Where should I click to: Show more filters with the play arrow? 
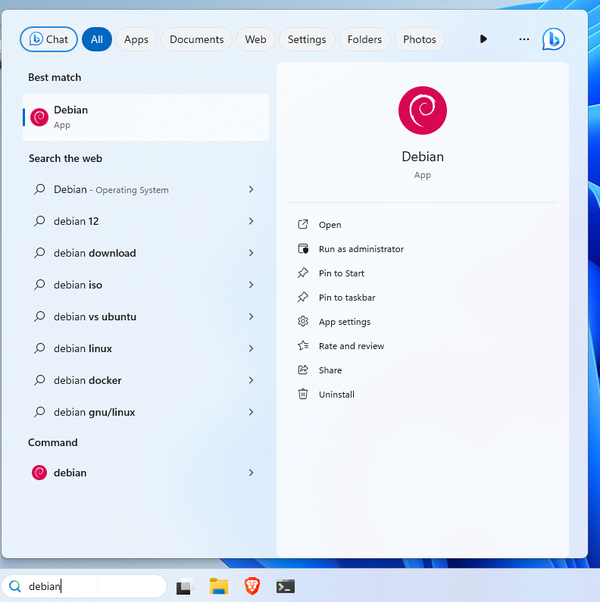483,39
